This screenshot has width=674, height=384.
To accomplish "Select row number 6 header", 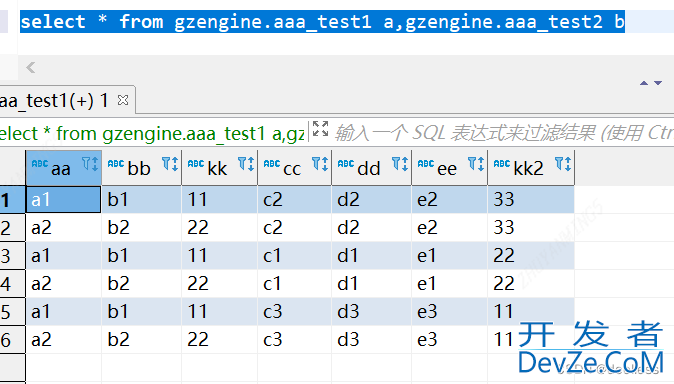I will coord(12,340).
